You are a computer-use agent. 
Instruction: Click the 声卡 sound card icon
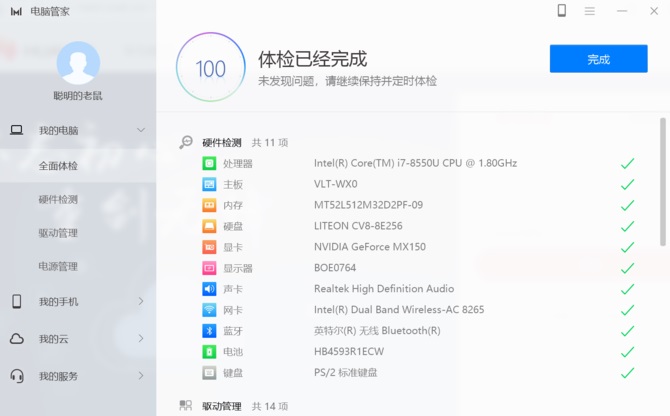point(209,289)
